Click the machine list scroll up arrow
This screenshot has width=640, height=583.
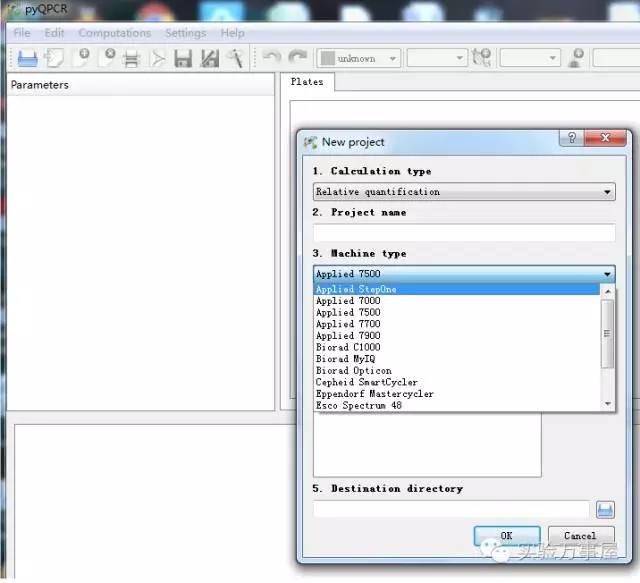[x=608, y=292]
